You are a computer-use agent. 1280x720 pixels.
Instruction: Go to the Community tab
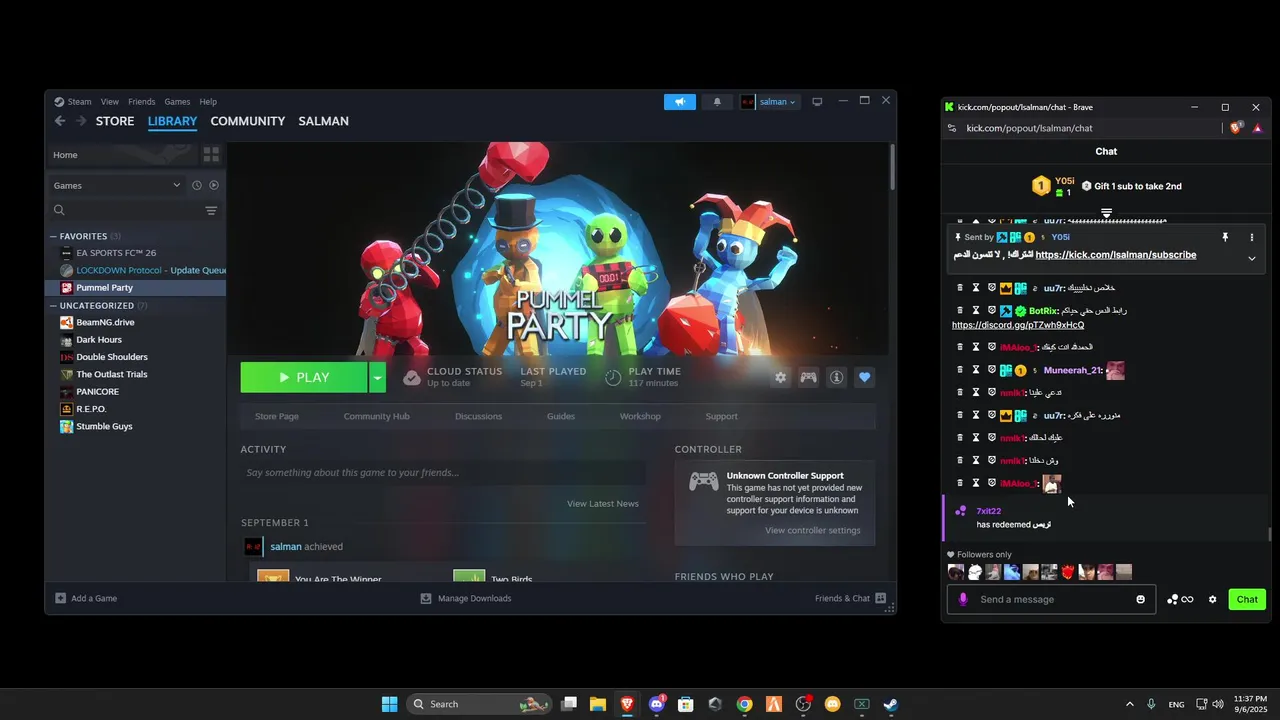(x=248, y=121)
